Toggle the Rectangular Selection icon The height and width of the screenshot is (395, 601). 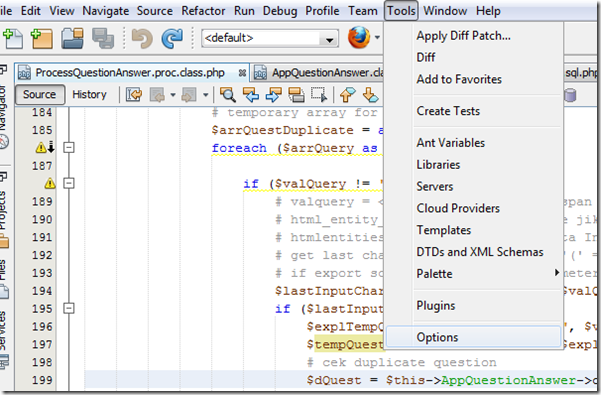pyautogui.click(x=319, y=94)
